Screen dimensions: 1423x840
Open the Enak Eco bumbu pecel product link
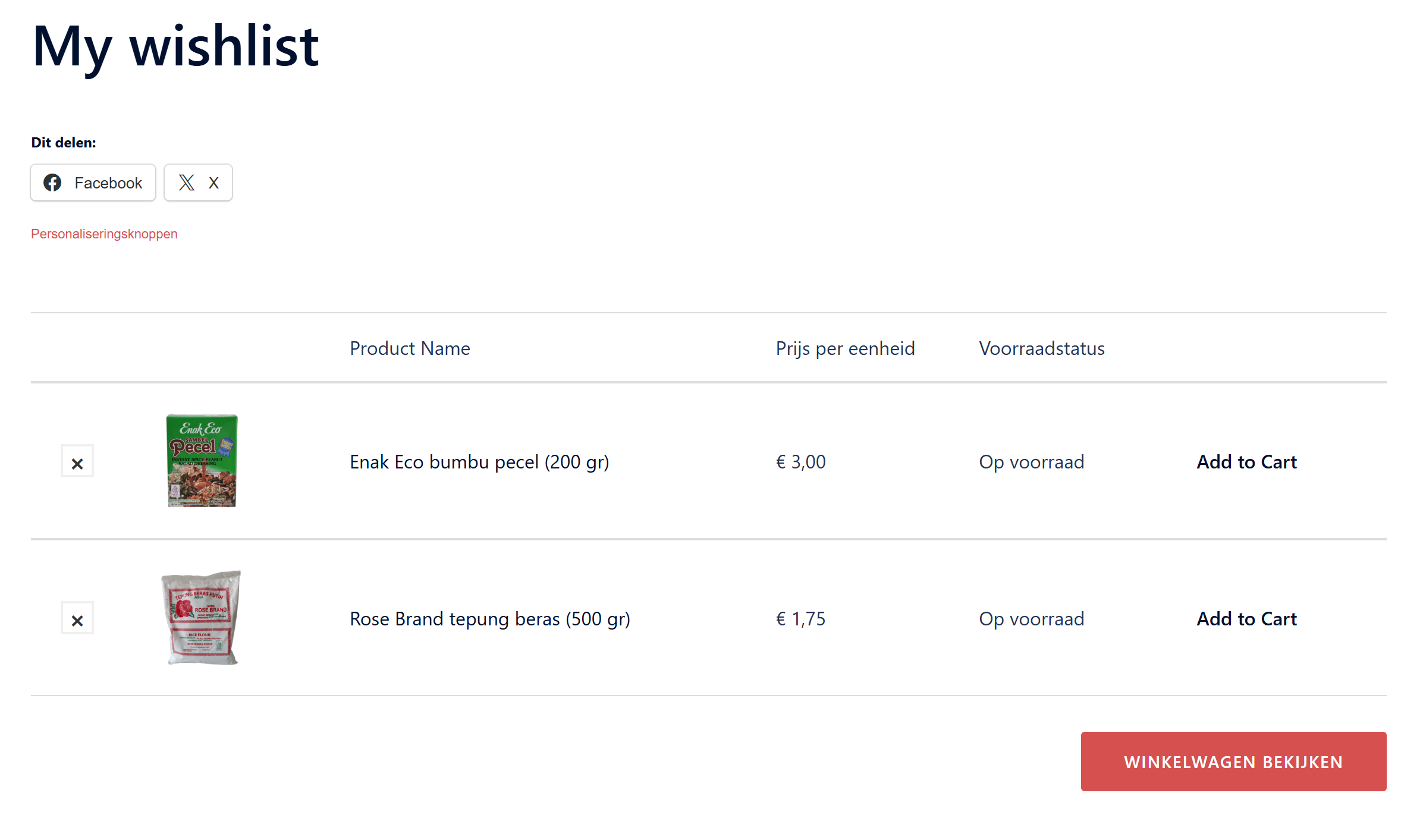[479, 462]
